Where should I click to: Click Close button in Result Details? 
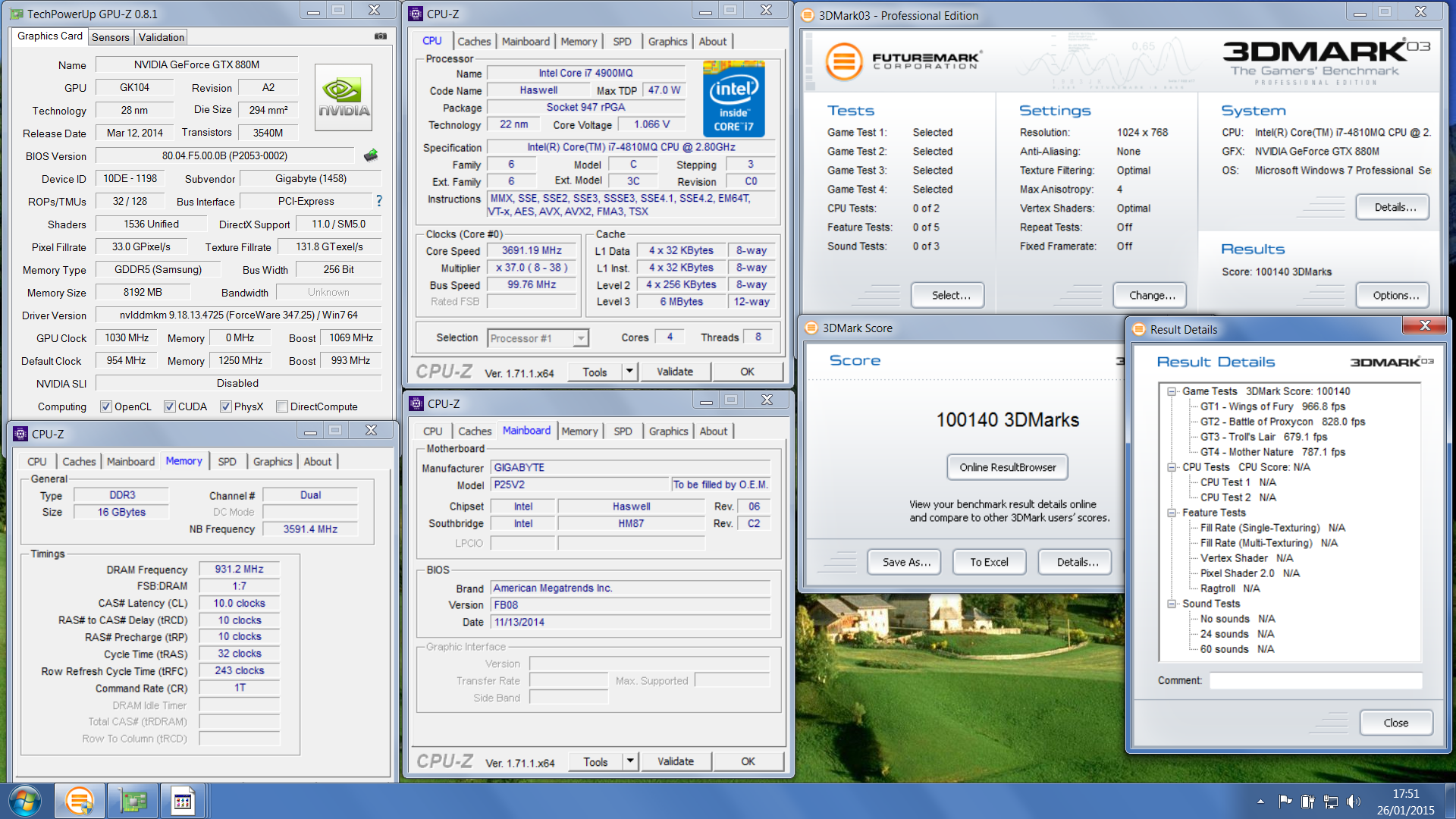[x=1396, y=723]
